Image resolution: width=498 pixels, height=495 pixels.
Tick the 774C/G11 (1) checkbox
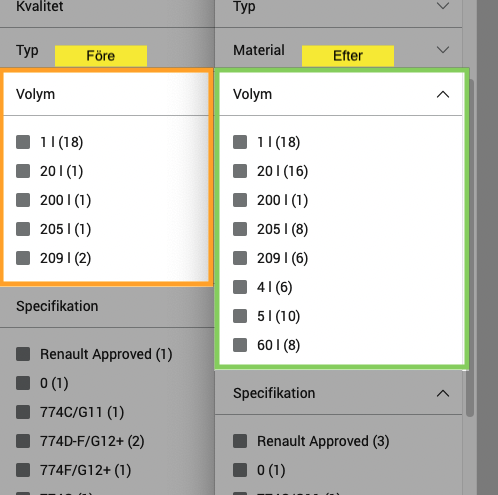click(x=23, y=412)
